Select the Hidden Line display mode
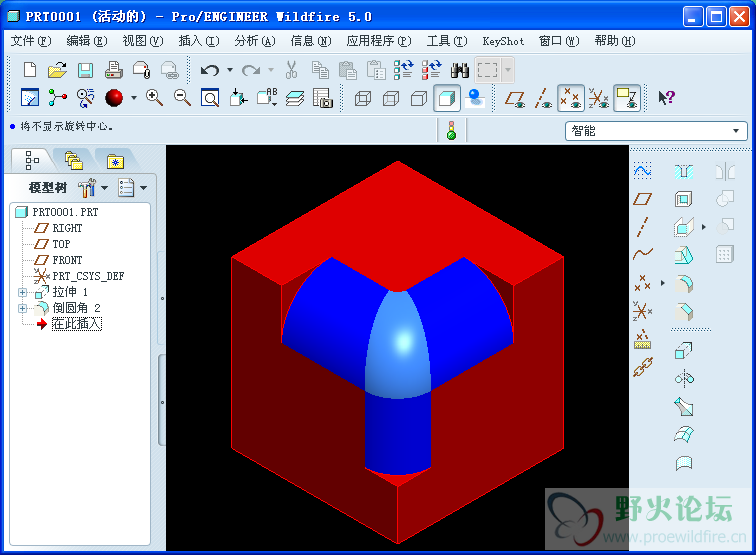The image size is (756, 555). (x=391, y=98)
